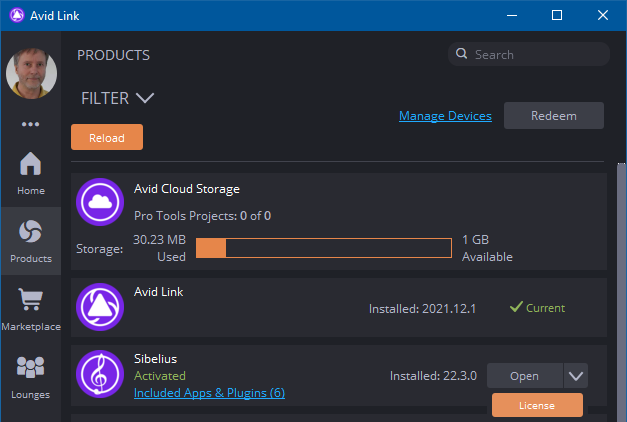Click the Avid Cloud Storage cloud icon
Screen dimensions: 627x422
pyautogui.click(x=100, y=203)
